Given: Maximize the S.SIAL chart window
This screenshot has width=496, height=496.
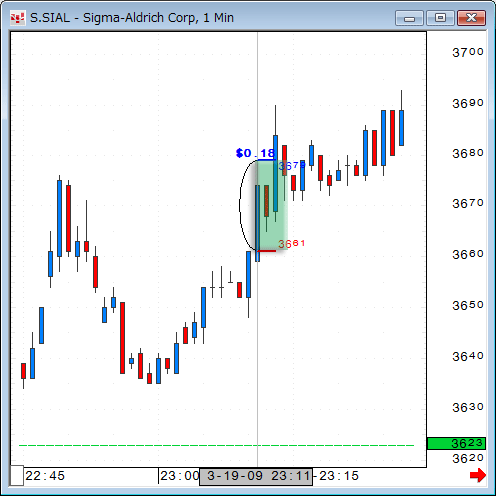Looking at the screenshot, I should (440, 18).
